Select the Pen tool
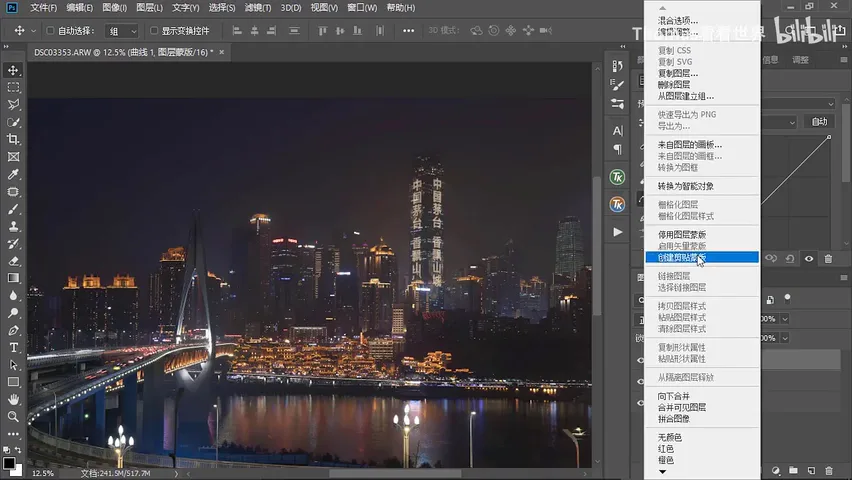 (x=14, y=331)
